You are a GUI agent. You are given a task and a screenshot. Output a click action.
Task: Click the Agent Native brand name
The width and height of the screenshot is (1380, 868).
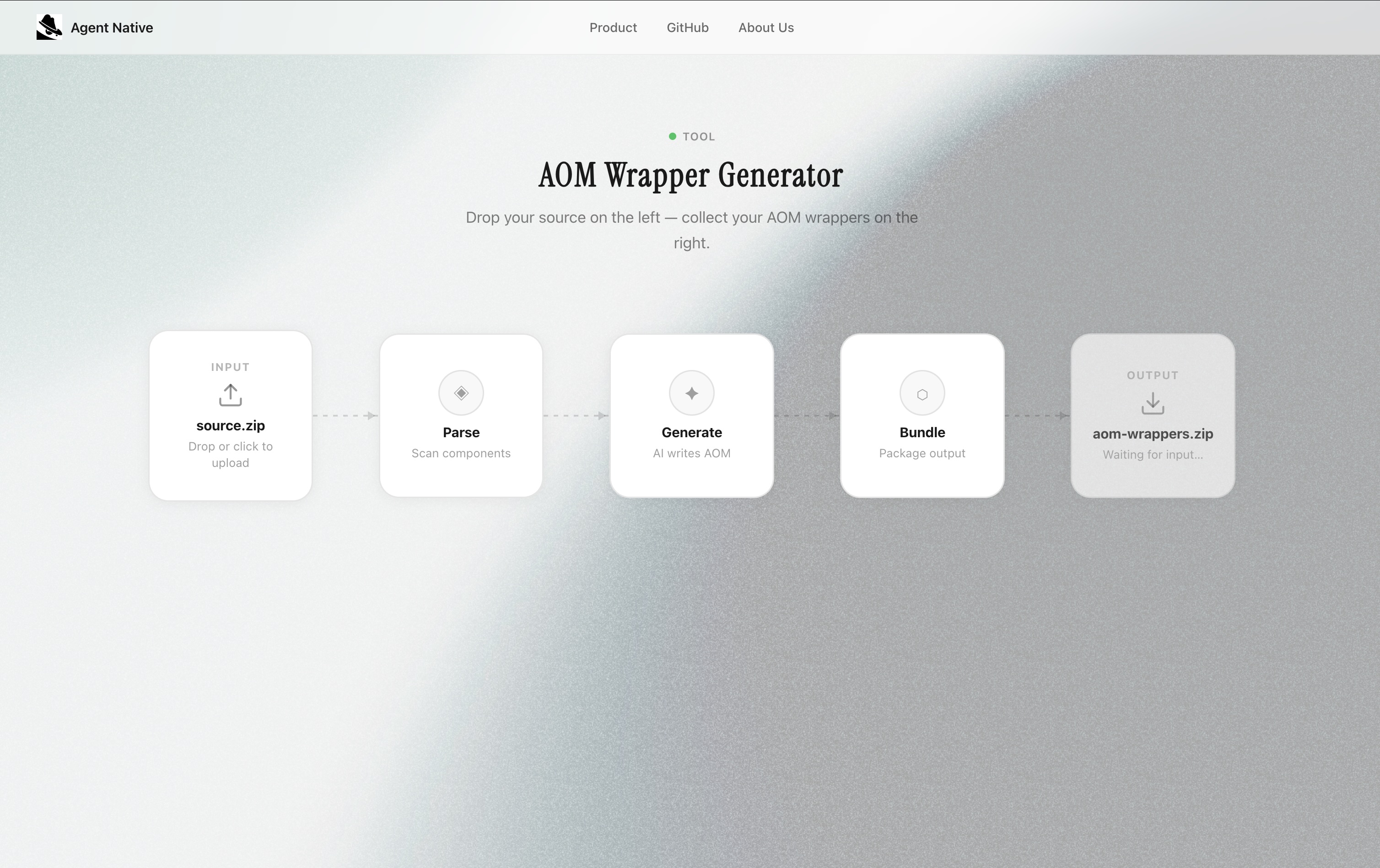tap(112, 27)
